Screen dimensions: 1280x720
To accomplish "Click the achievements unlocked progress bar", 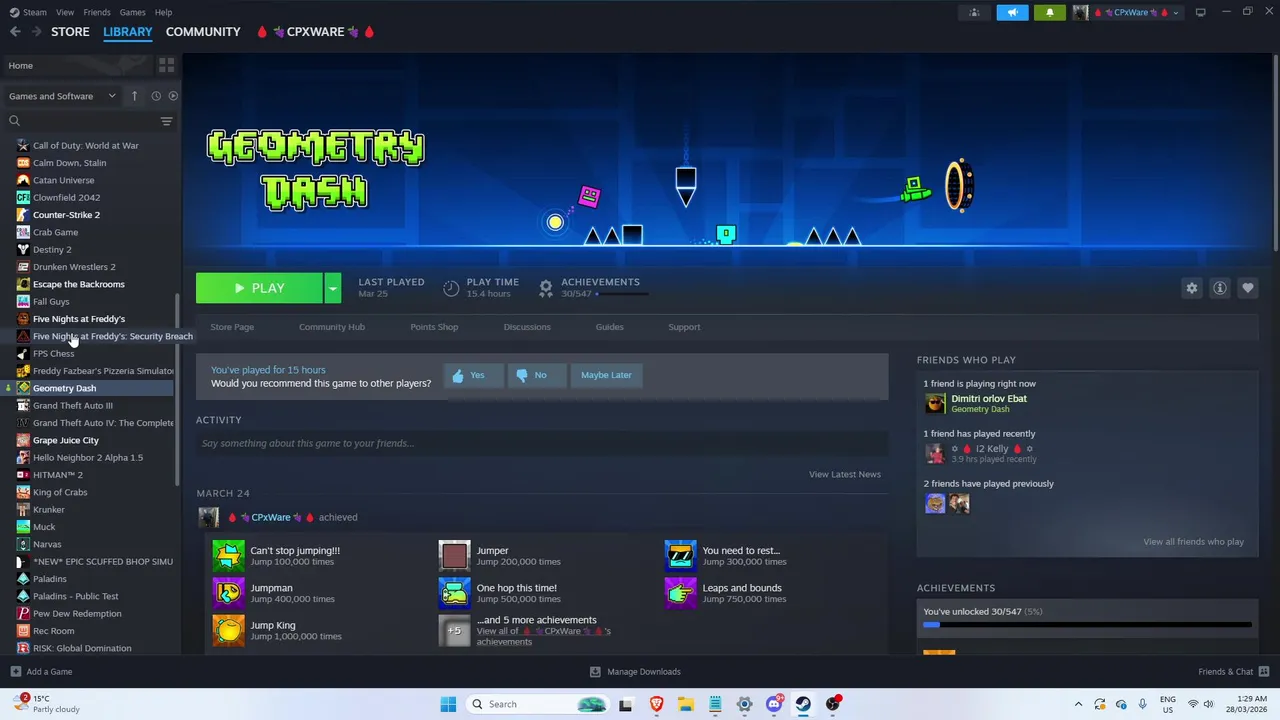I will pyautogui.click(x=1087, y=625).
